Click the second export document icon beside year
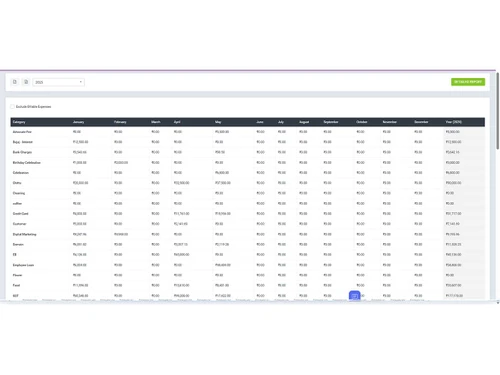500x375 pixels. tap(26, 82)
